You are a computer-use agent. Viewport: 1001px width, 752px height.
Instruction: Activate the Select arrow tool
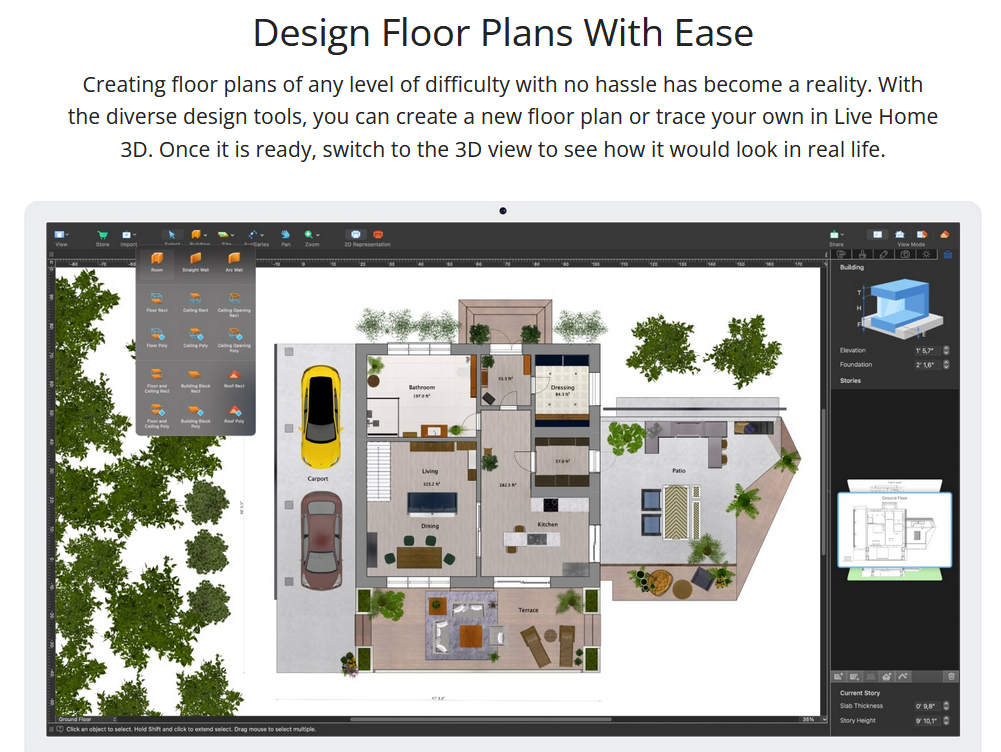[172, 235]
